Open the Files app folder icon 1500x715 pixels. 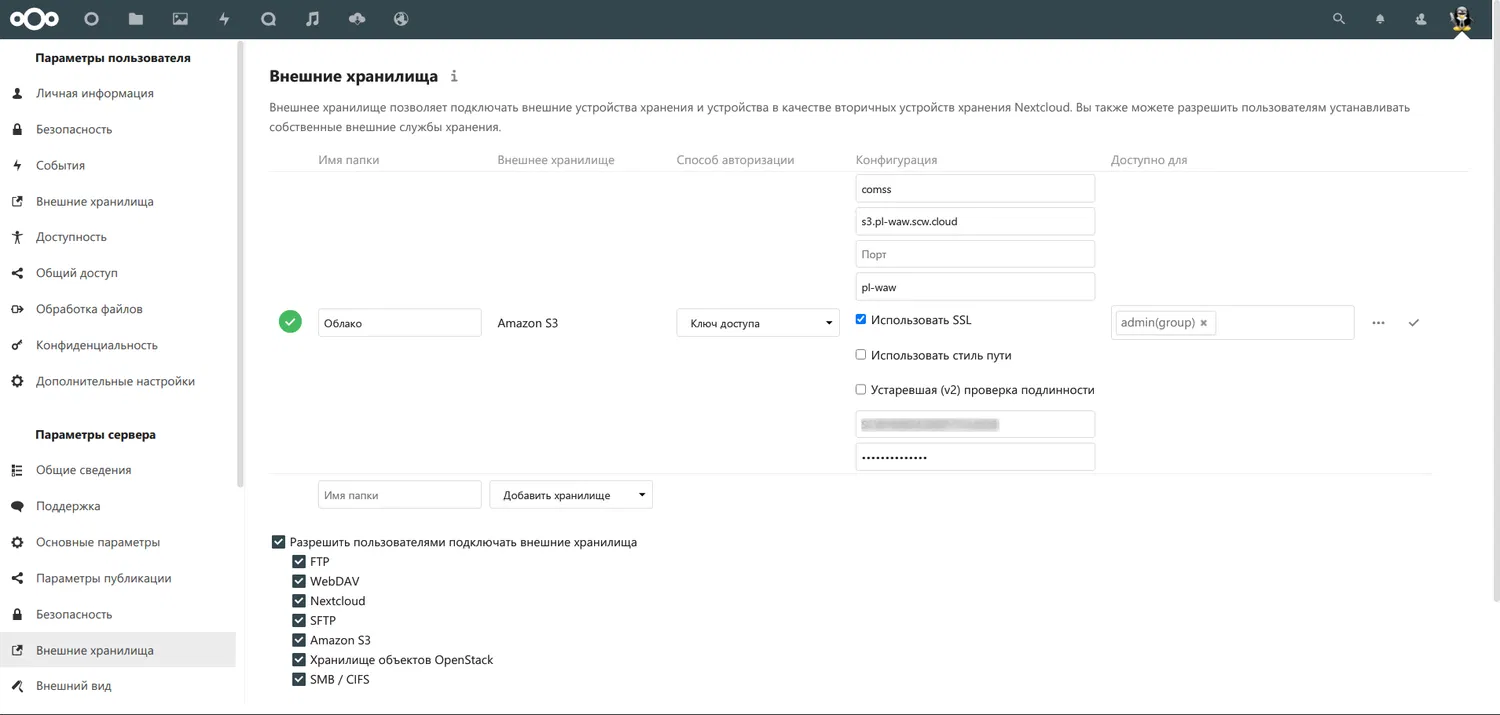tap(135, 19)
